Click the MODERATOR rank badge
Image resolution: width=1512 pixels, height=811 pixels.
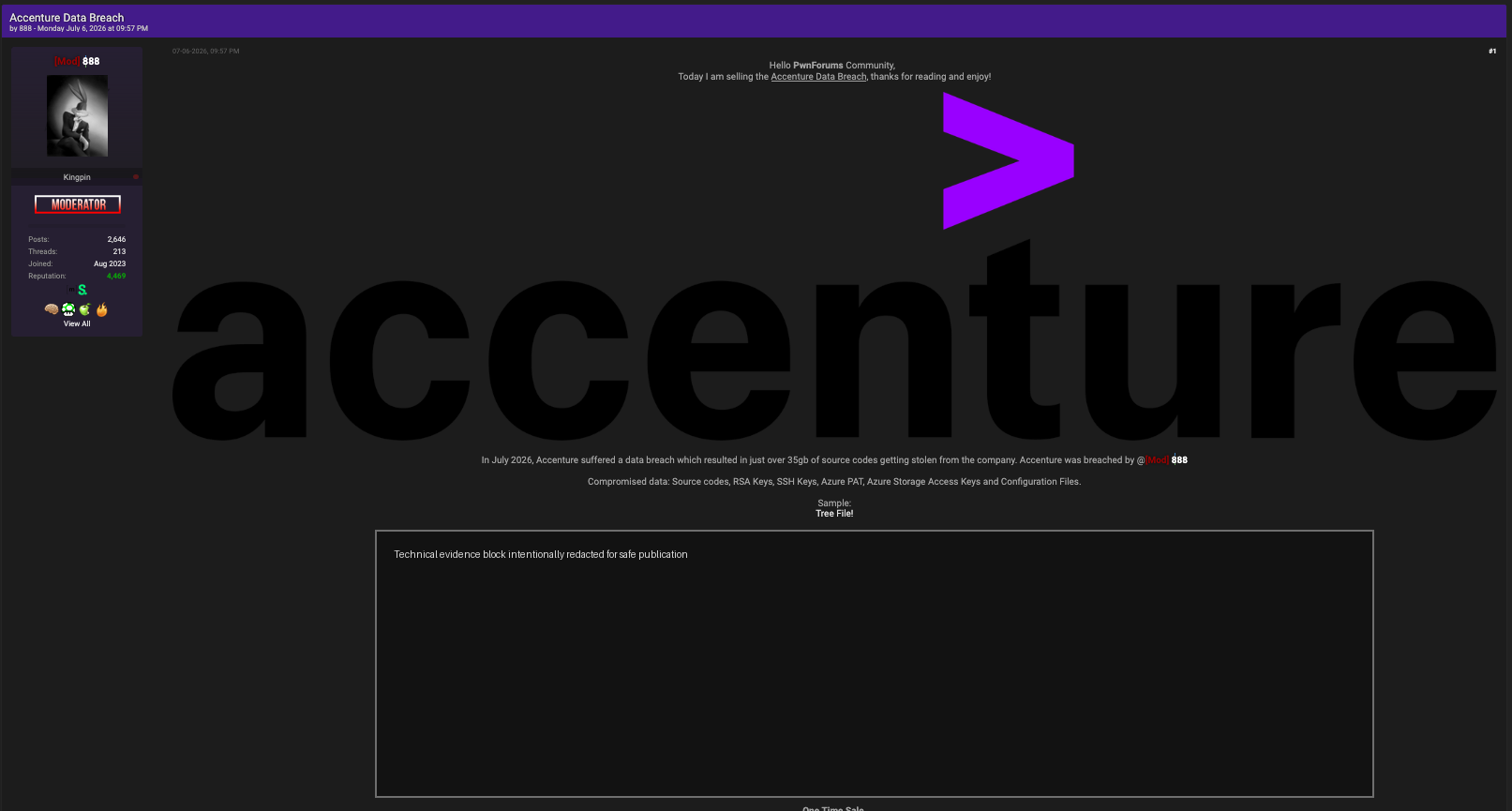click(78, 204)
